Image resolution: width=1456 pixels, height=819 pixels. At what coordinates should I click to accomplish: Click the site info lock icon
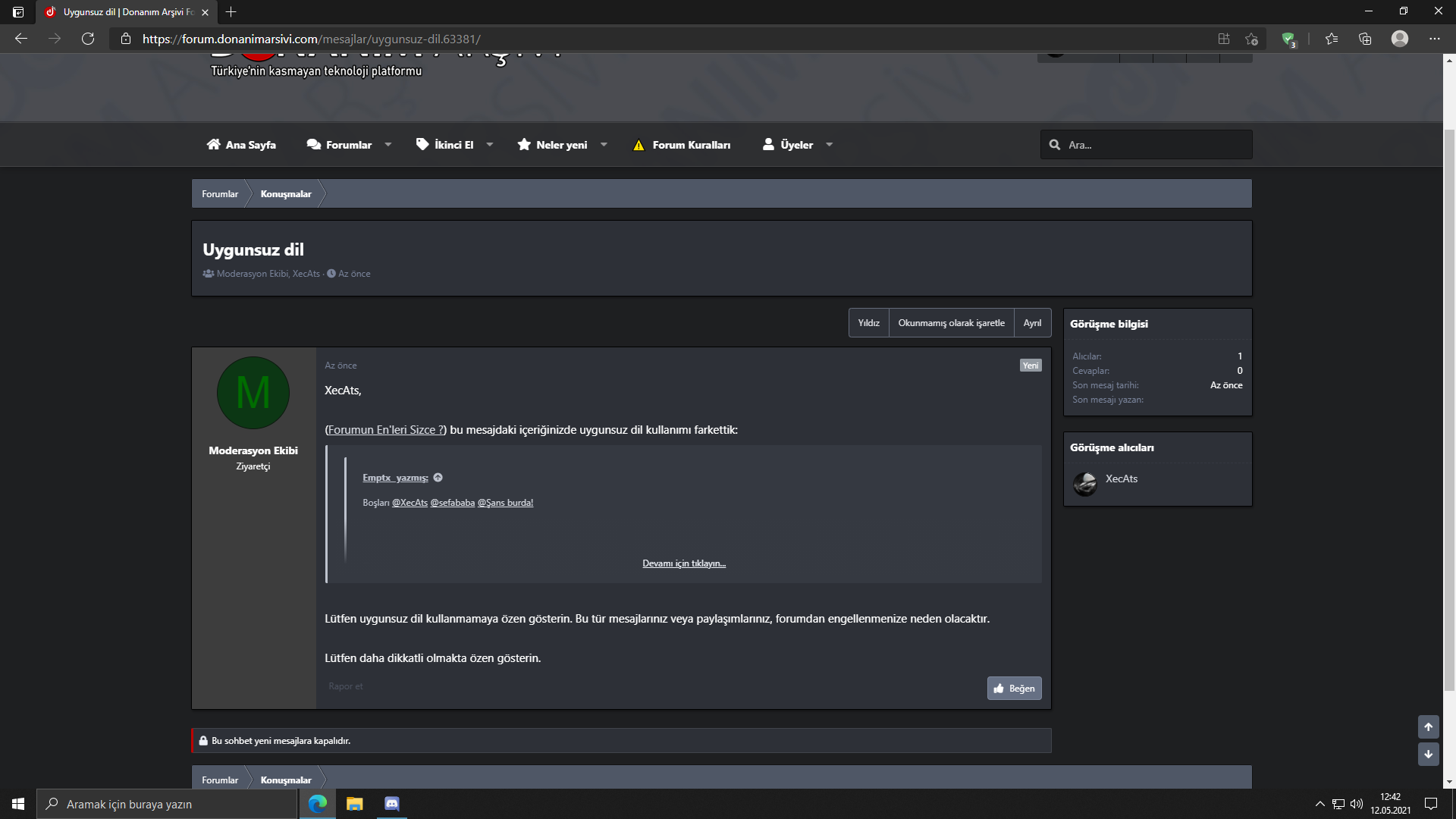[x=126, y=39]
